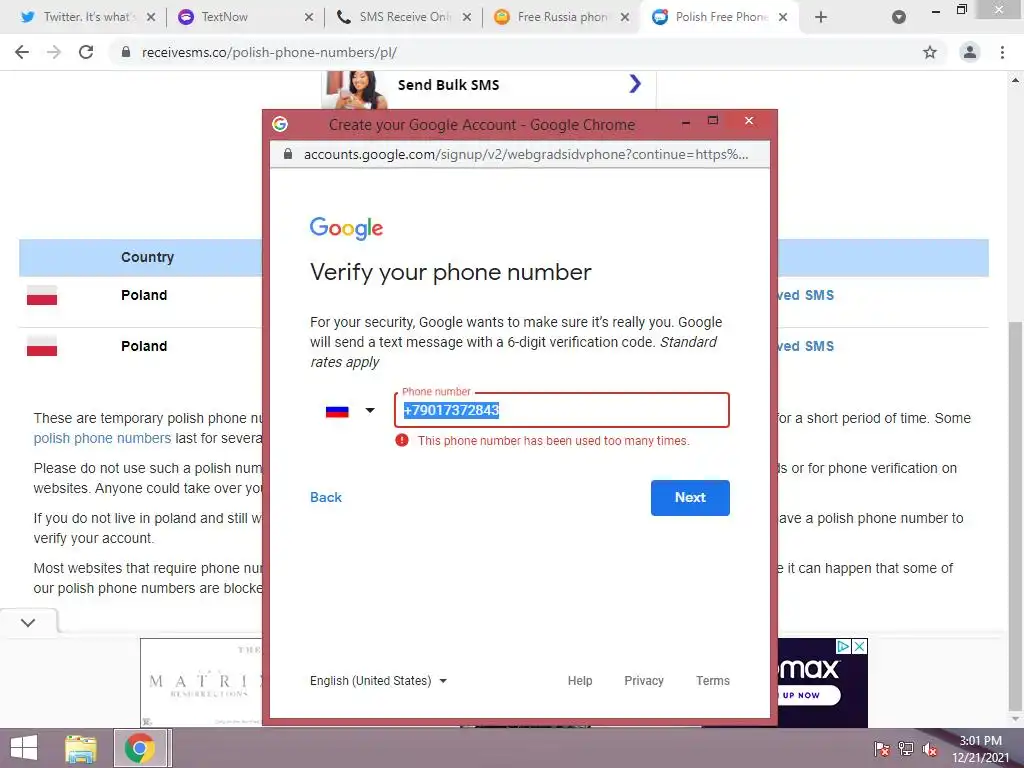
Task: Click the Google logo in popup
Action: [346, 229]
